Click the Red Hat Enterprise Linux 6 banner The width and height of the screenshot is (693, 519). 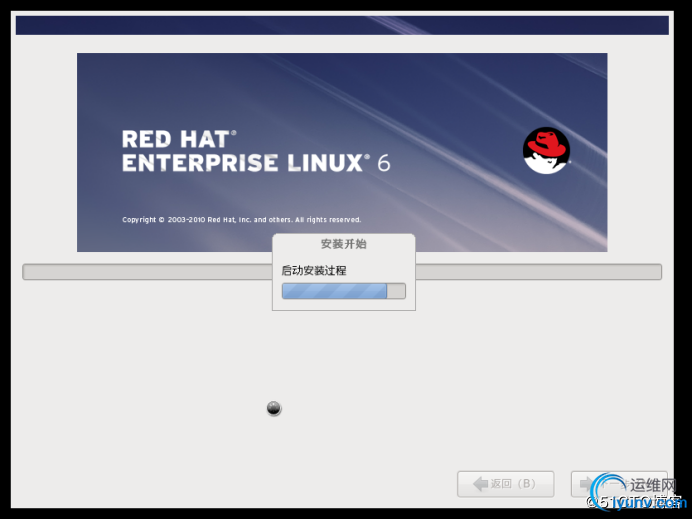pyautogui.click(x=342, y=153)
